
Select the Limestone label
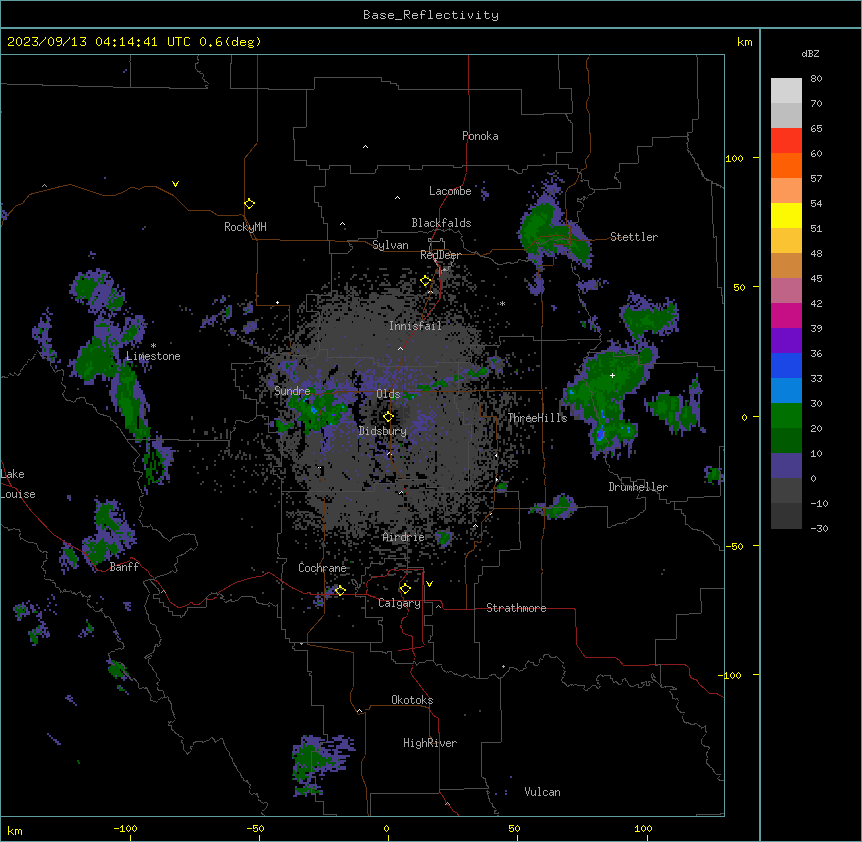pyautogui.click(x=153, y=356)
